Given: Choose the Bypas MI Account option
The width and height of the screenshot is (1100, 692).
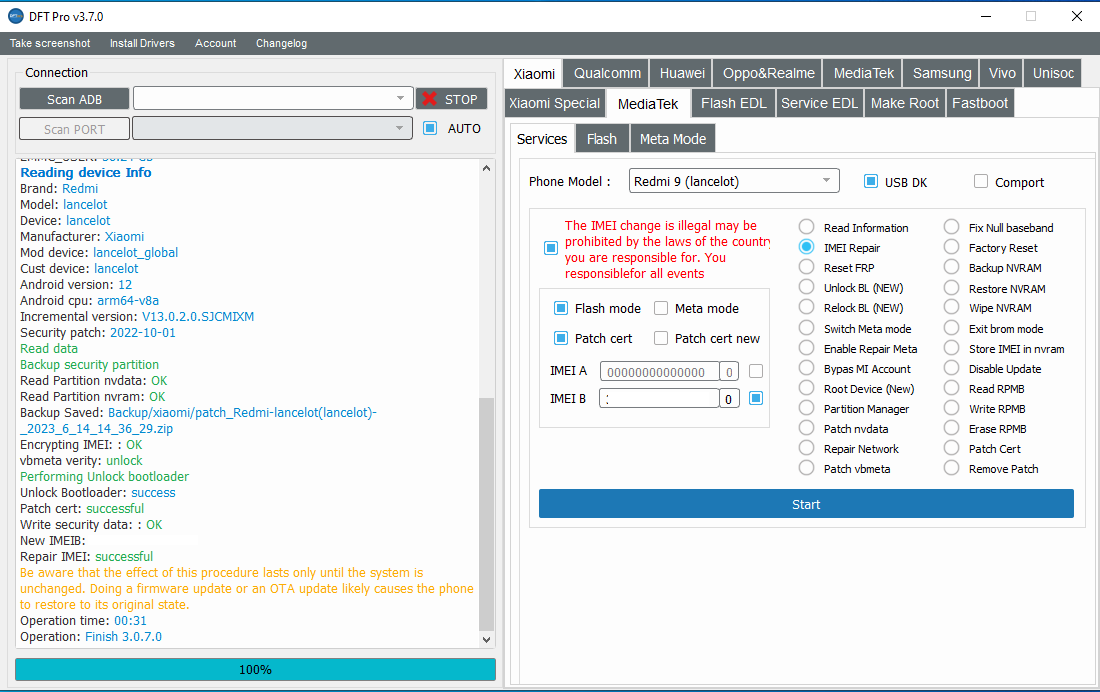Looking at the screenshot, I should click(x=807, y=368).
